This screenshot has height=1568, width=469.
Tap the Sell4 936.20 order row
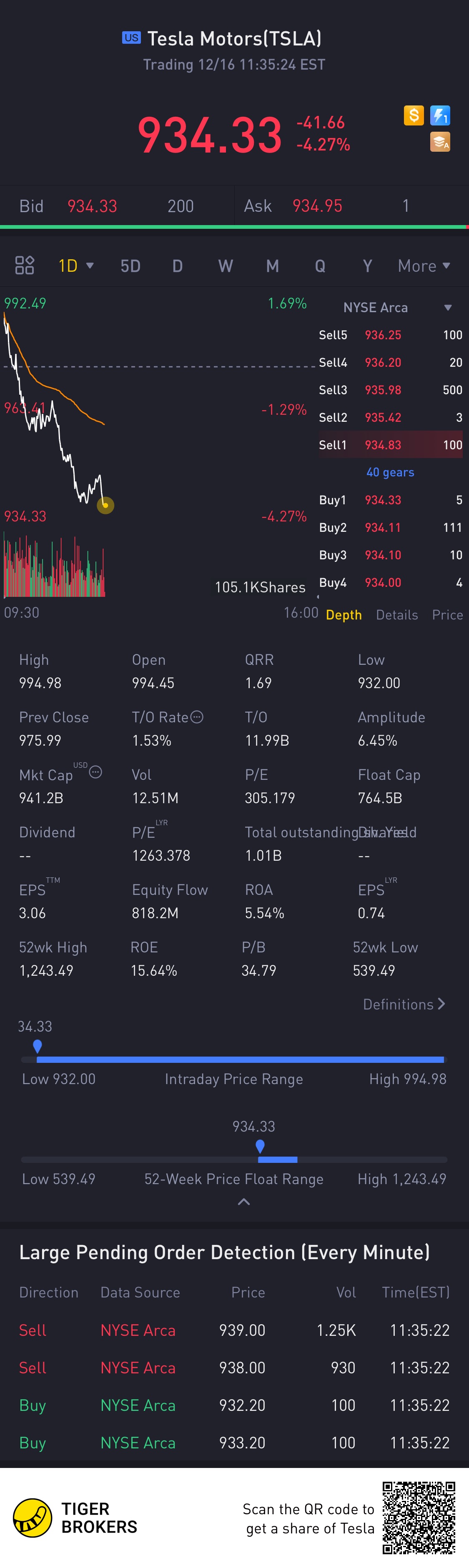point(391,362)
